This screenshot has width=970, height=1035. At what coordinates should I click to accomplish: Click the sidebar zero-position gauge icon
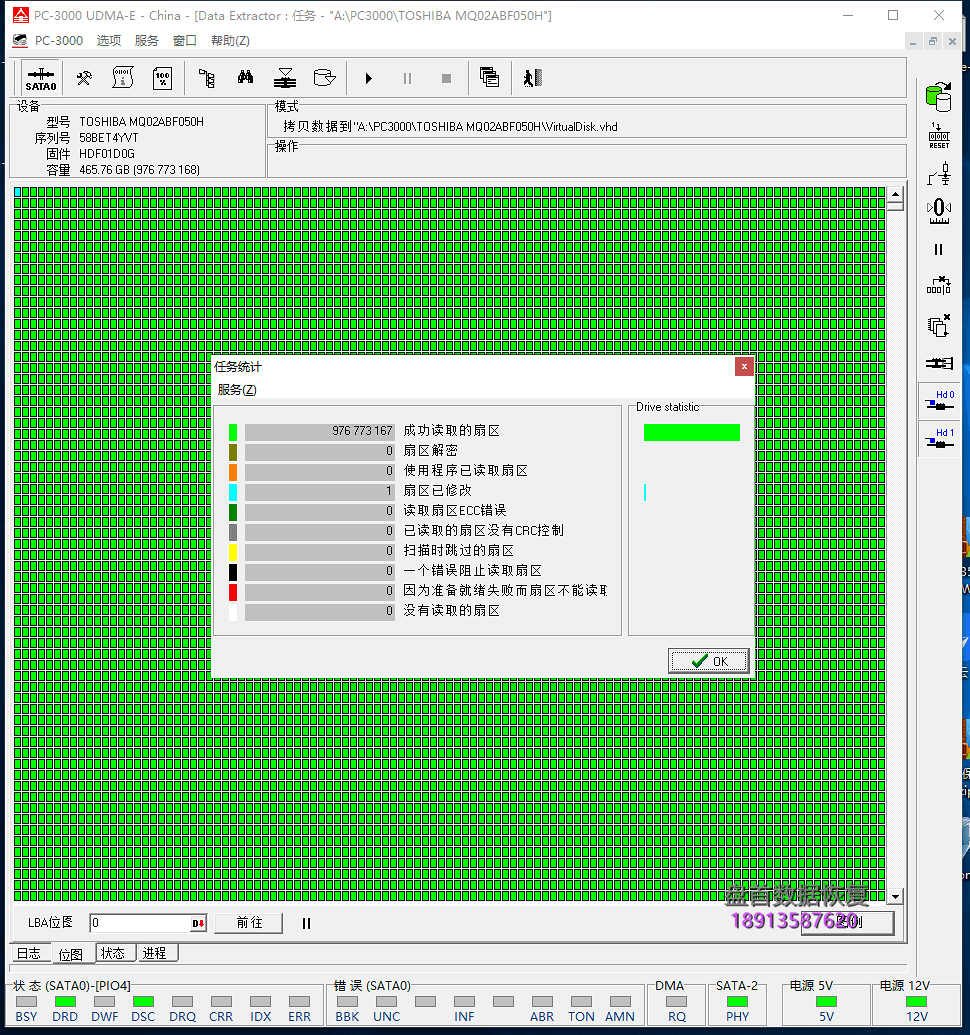pyautogui.click(x=938, y=211)
